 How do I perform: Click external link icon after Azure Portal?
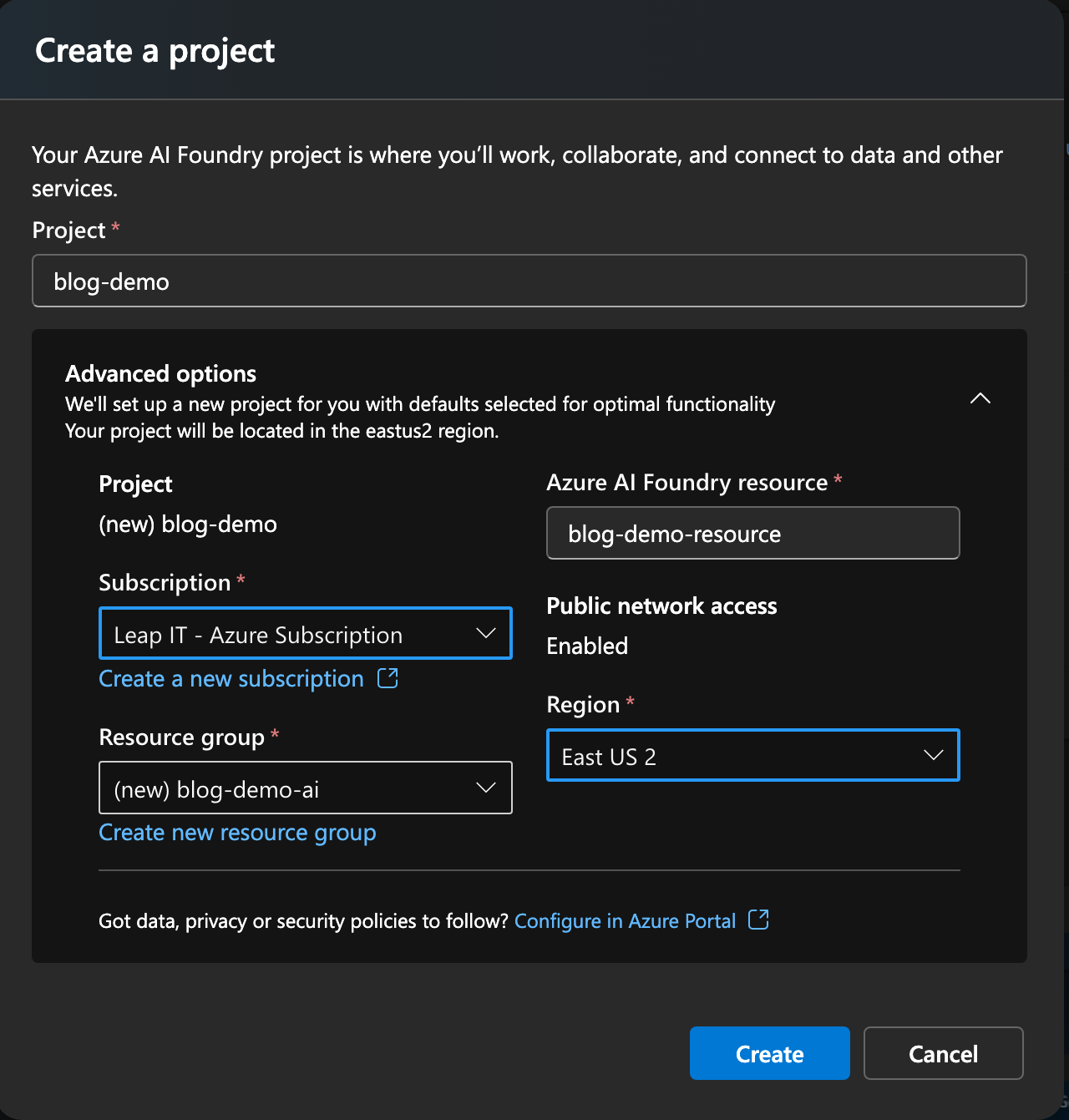click(758, 920)
